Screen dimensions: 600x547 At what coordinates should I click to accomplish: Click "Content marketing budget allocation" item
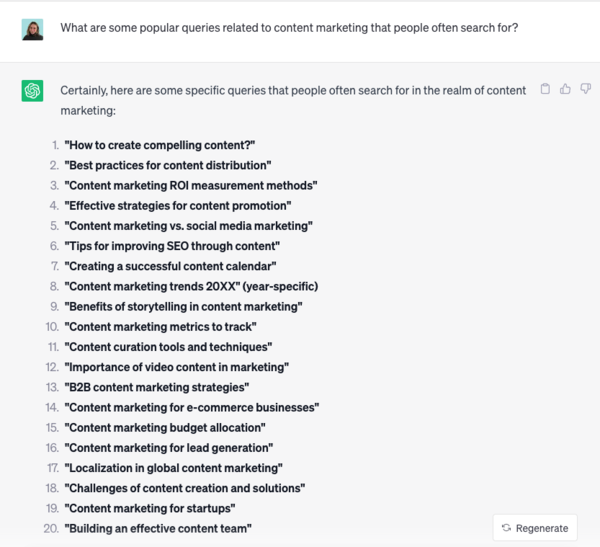point(166,427)
